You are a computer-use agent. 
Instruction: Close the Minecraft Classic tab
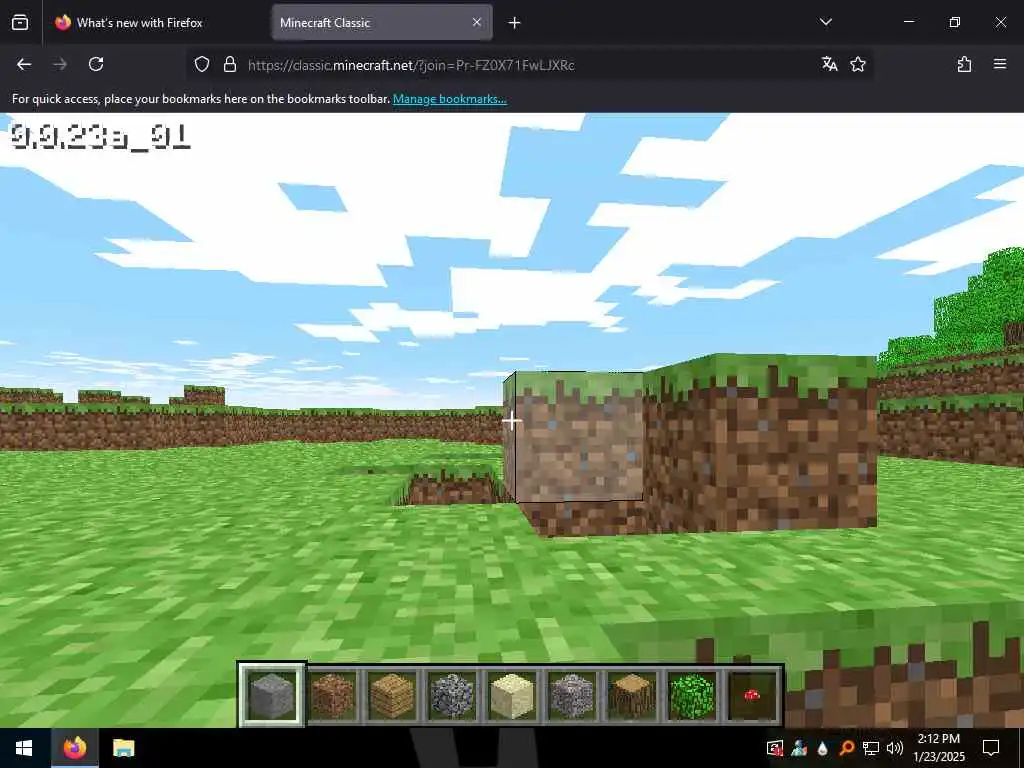[477, 22]
